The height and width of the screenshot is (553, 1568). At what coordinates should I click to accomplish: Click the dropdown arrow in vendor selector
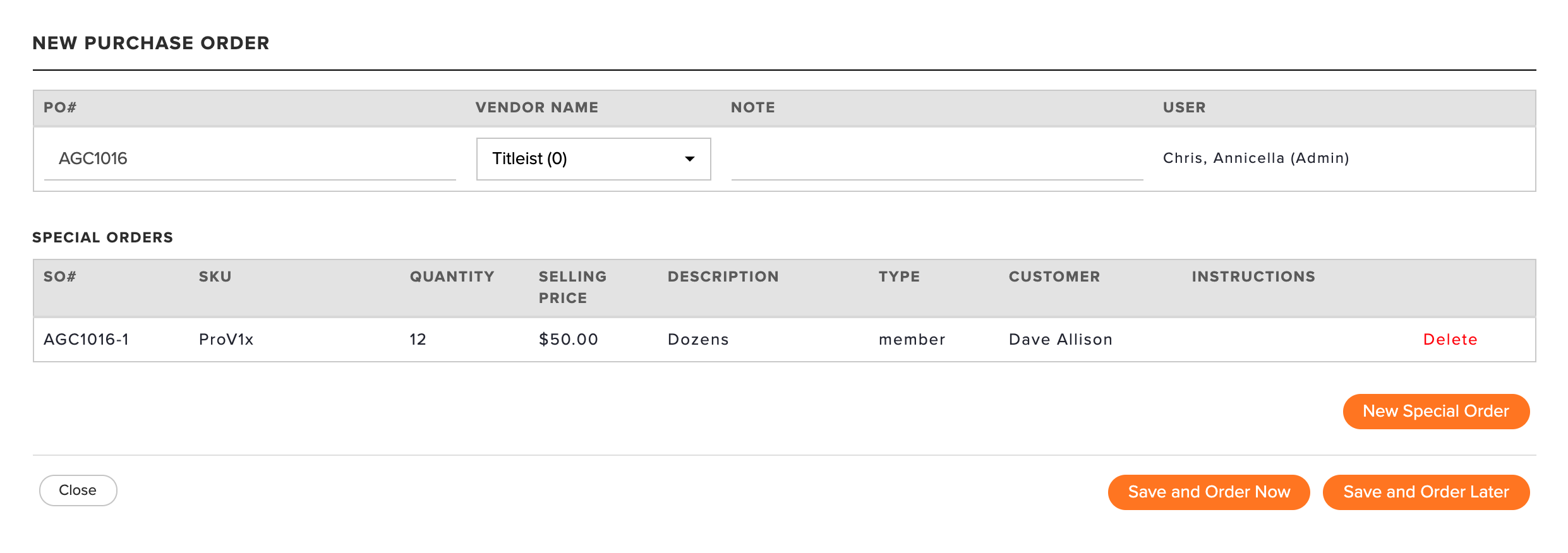[690, 159]
